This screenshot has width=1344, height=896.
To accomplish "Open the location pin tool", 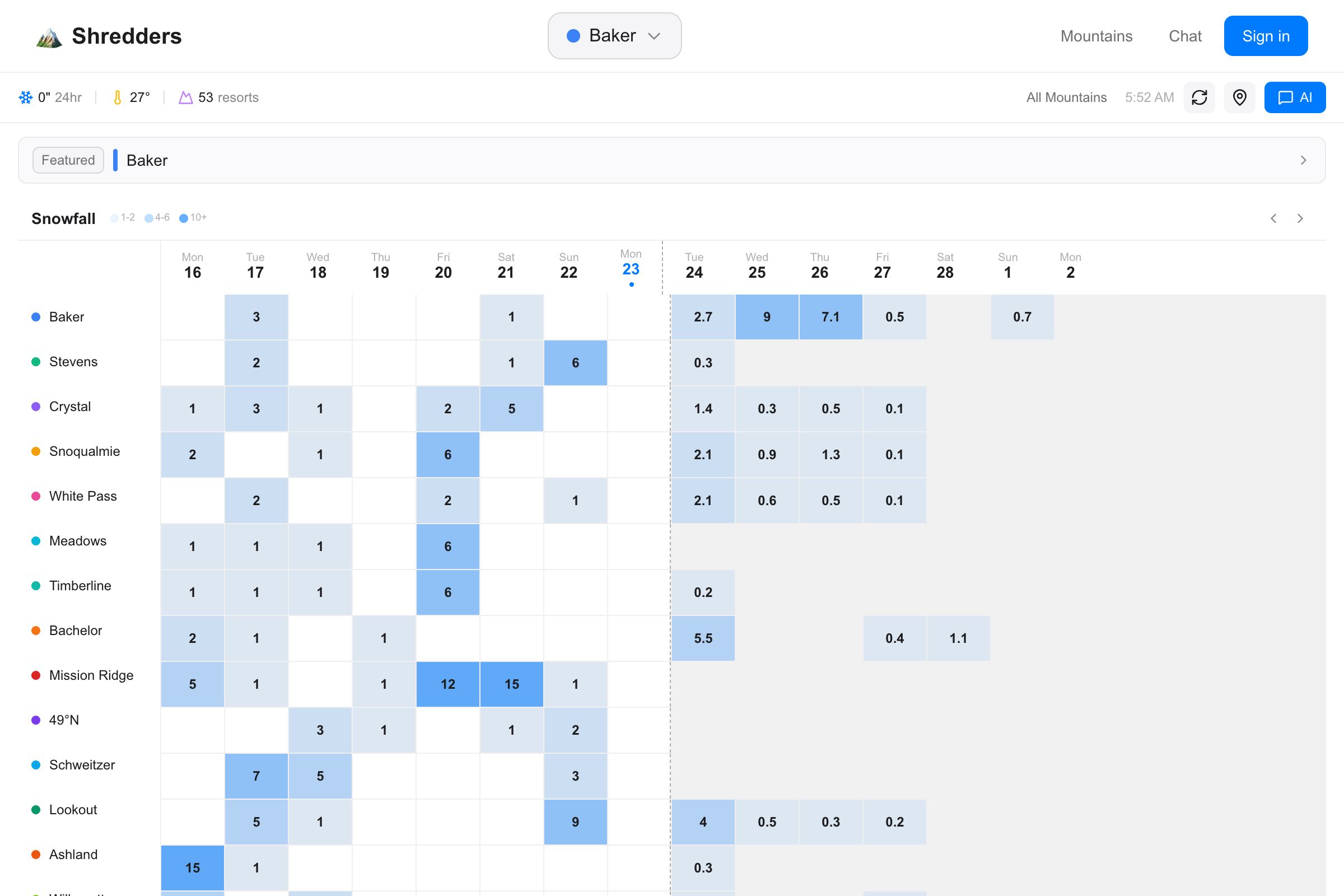I will click(1239, 97).
